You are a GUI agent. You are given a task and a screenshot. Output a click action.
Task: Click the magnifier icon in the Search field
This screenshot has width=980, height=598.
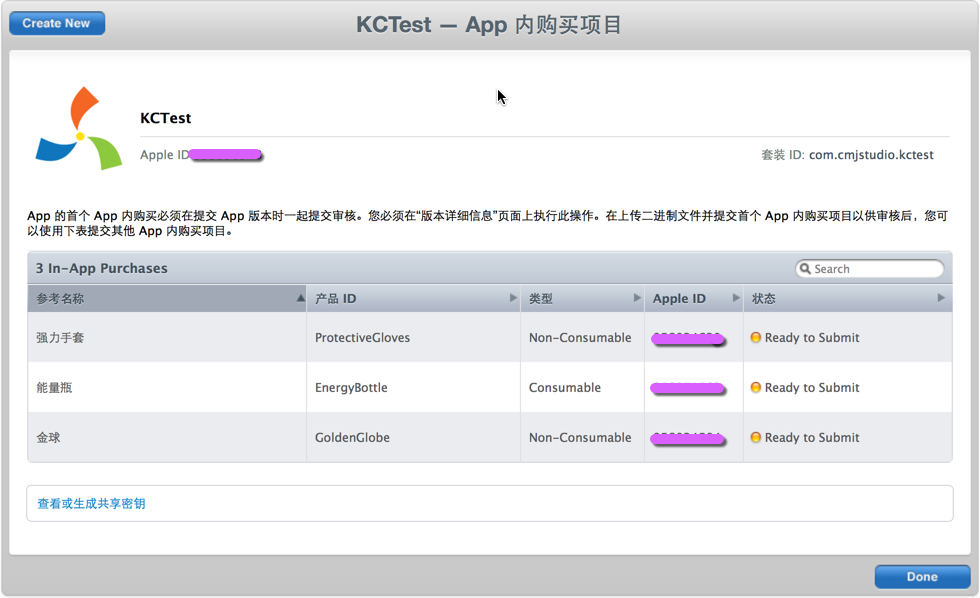click(x=806, y=268)
